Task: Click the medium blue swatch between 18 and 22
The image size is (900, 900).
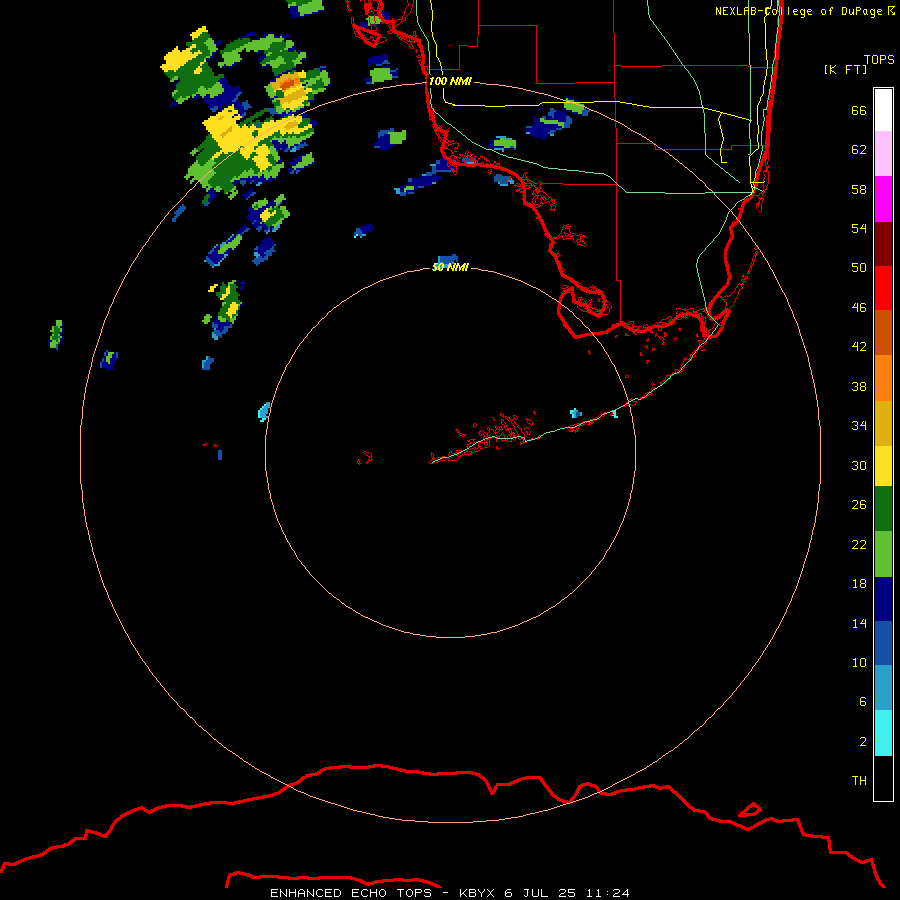Action: coord(883,643)
